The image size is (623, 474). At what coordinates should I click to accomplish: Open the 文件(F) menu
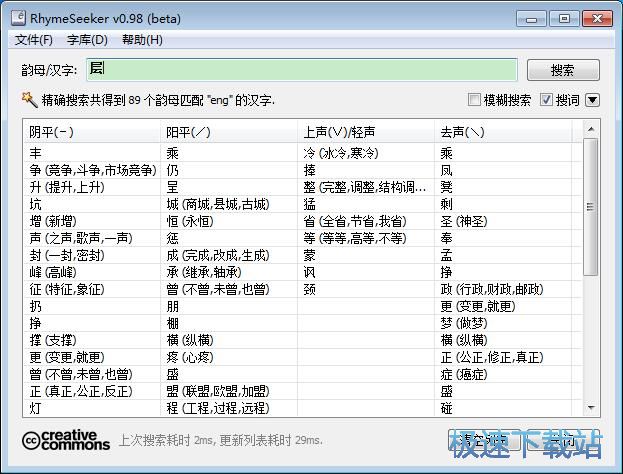(34, 40)
